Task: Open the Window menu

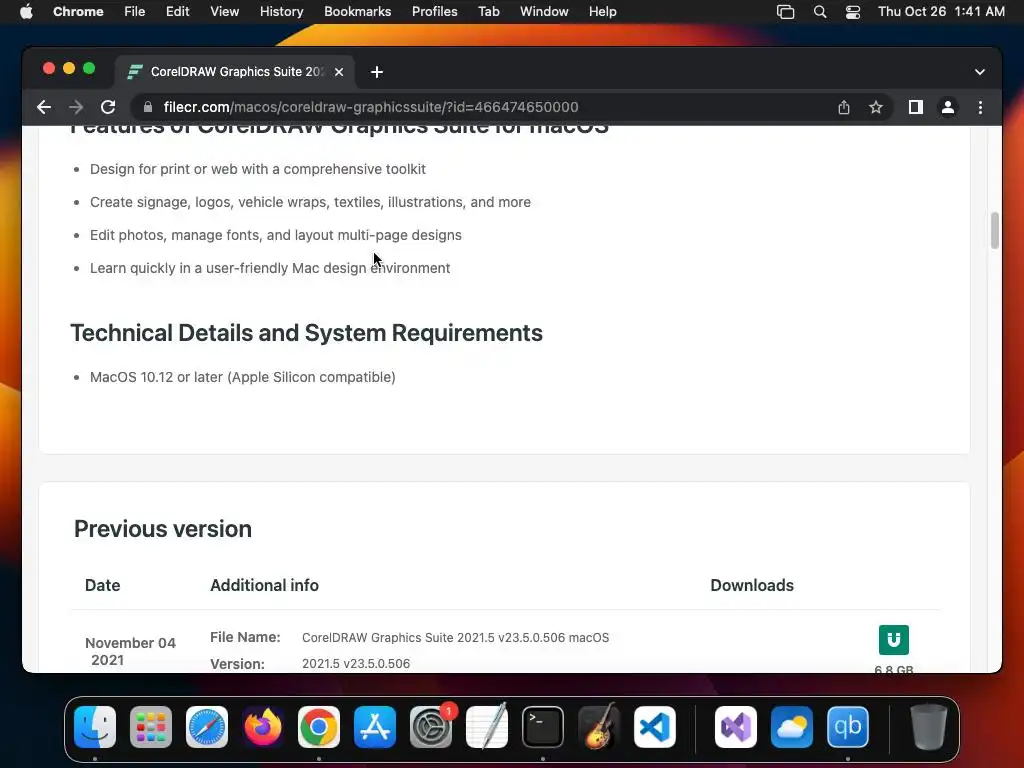Action: tap(544, 12)
